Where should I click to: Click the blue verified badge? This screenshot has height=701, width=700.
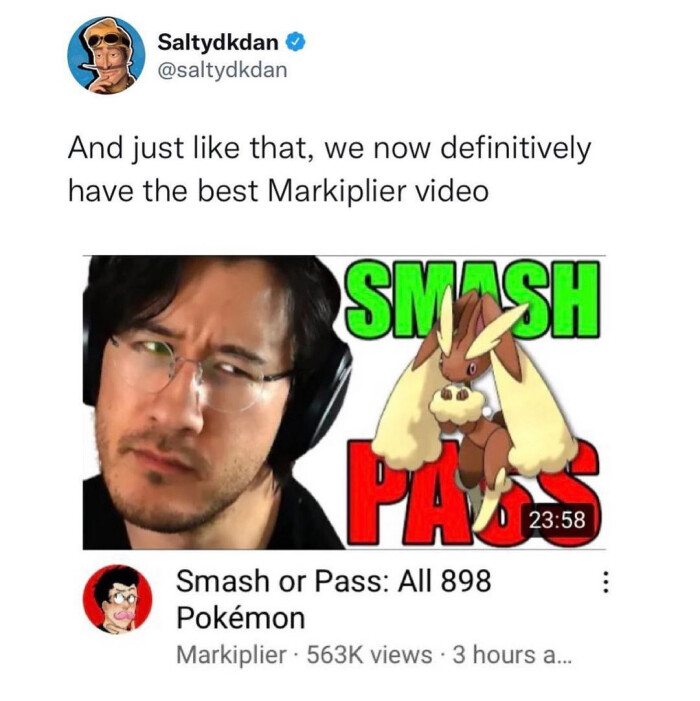(295, 42)
